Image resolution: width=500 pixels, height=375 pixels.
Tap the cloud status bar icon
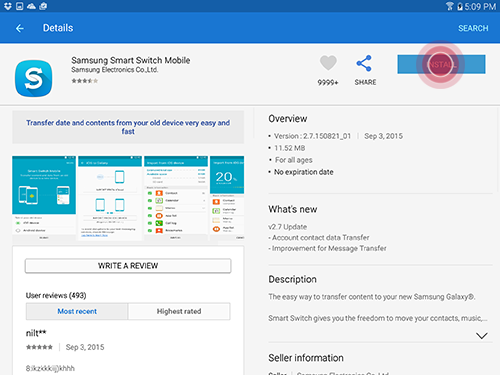pos(31,6)
